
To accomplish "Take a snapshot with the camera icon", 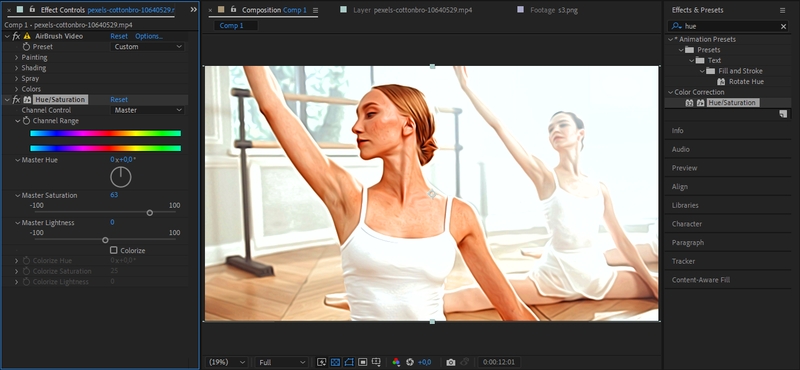I will tap(451, 362).
